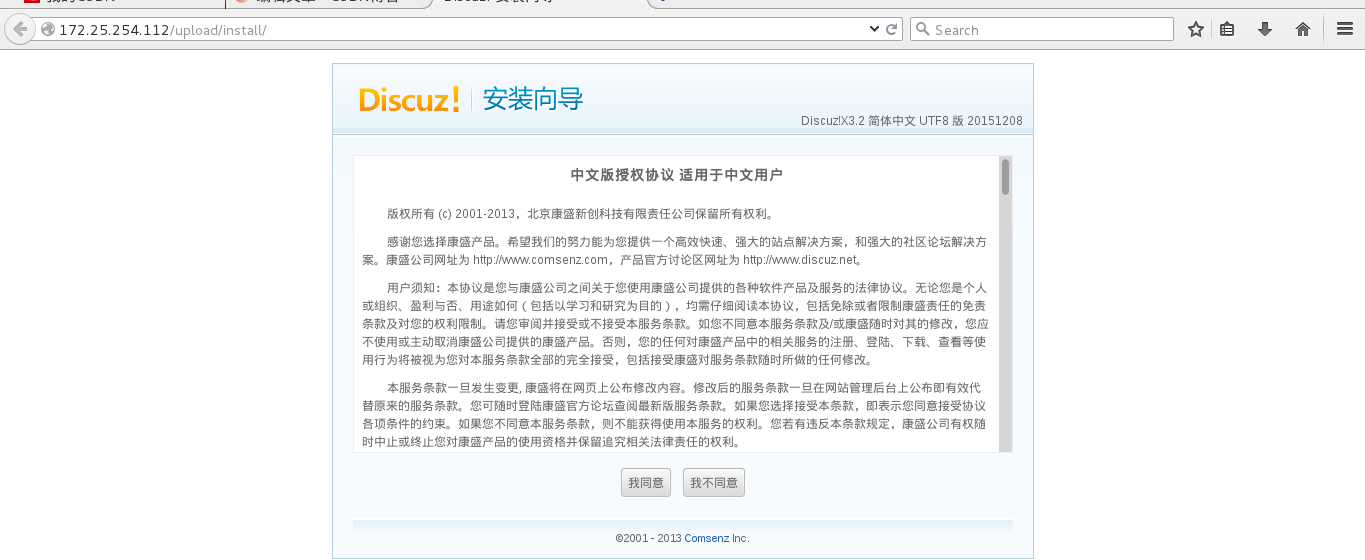
Task: Click the globe site identity icon
Action: point(47,30)
